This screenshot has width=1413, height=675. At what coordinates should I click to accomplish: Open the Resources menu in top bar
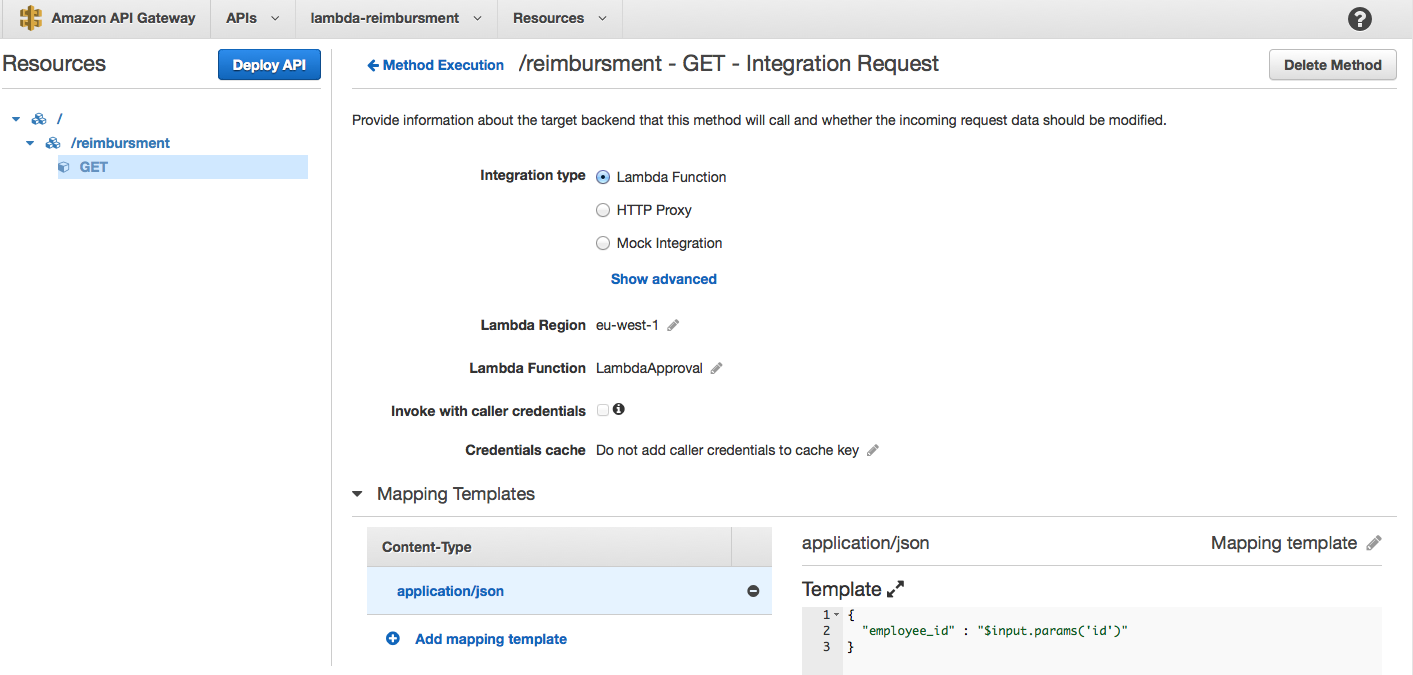pos(558,18)
